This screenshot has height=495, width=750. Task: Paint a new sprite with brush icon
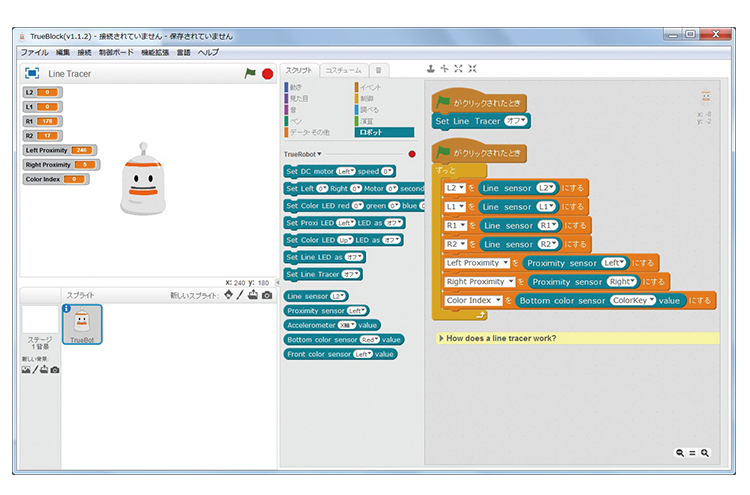pos(240,295)
